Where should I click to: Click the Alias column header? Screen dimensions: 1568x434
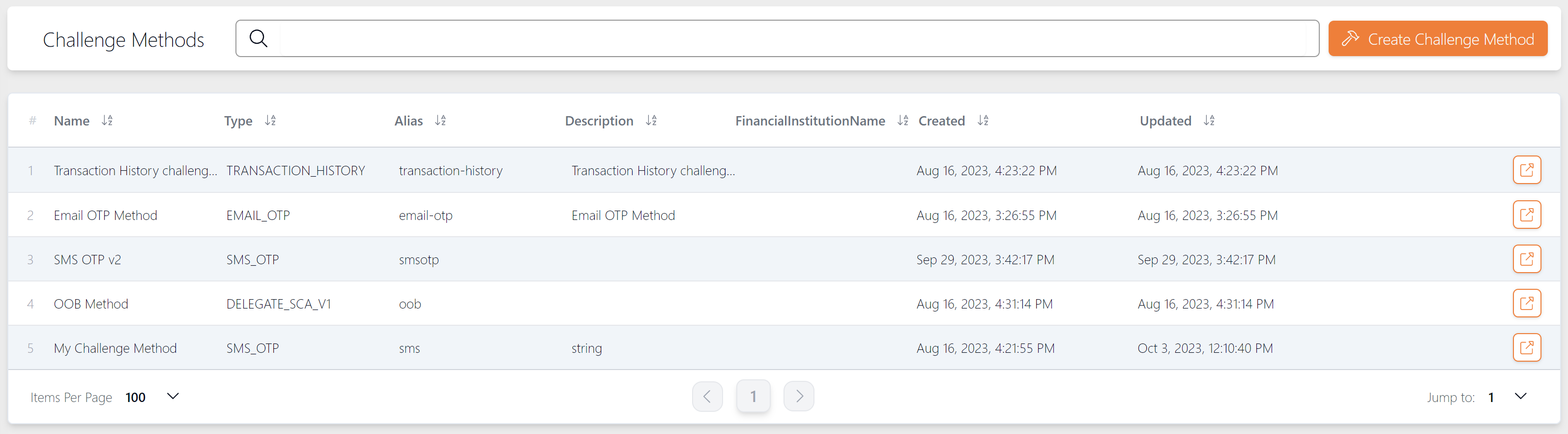pyautogui.click(x=408, y=121)
